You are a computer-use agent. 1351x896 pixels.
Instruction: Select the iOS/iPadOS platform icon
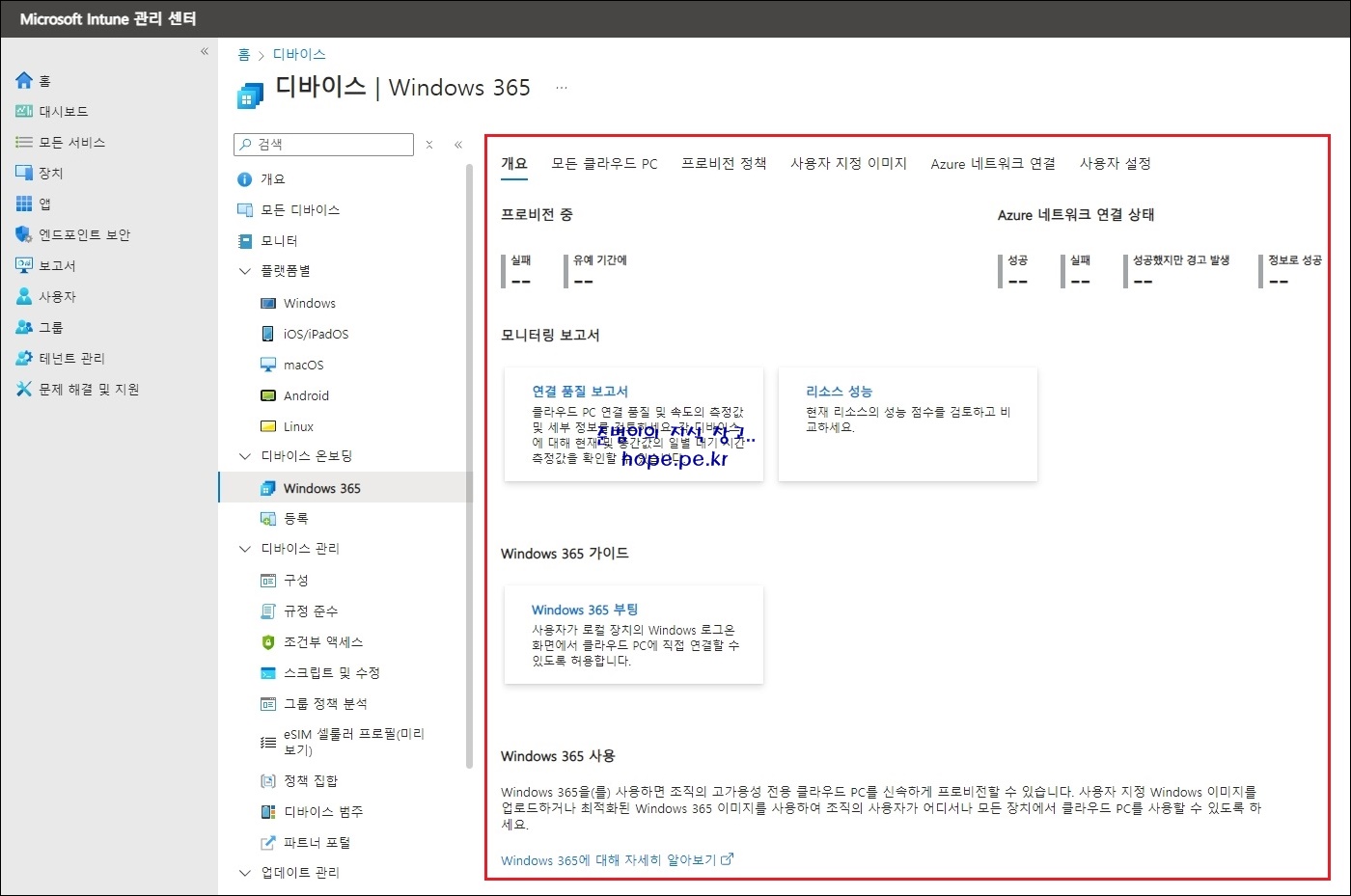pyautogui.click(x=268, y=334)
